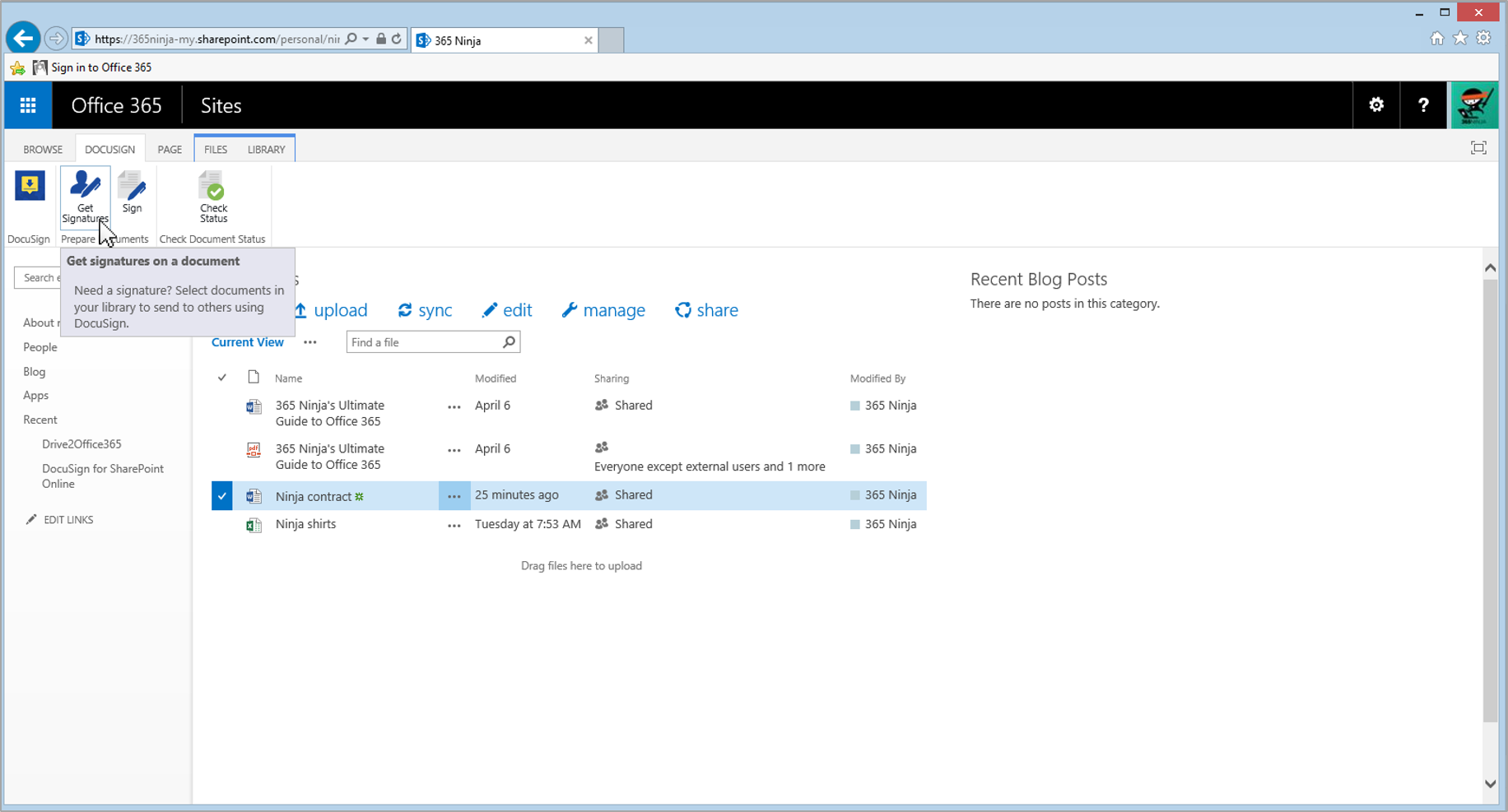Select the DOCUSIGN ribbon tab
1508x812 pixels.
coord(109,149)
